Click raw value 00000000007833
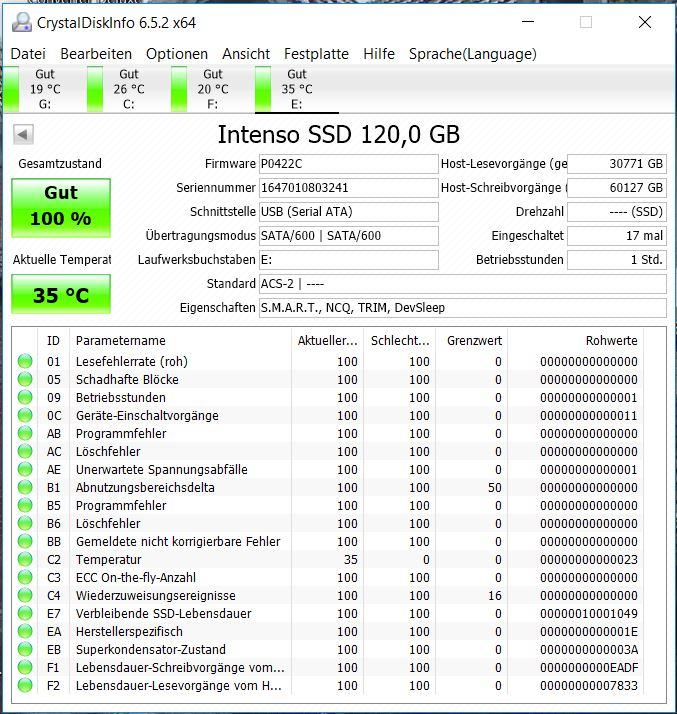The height and width of the screenshot is (714, 677). click(589, 685)
